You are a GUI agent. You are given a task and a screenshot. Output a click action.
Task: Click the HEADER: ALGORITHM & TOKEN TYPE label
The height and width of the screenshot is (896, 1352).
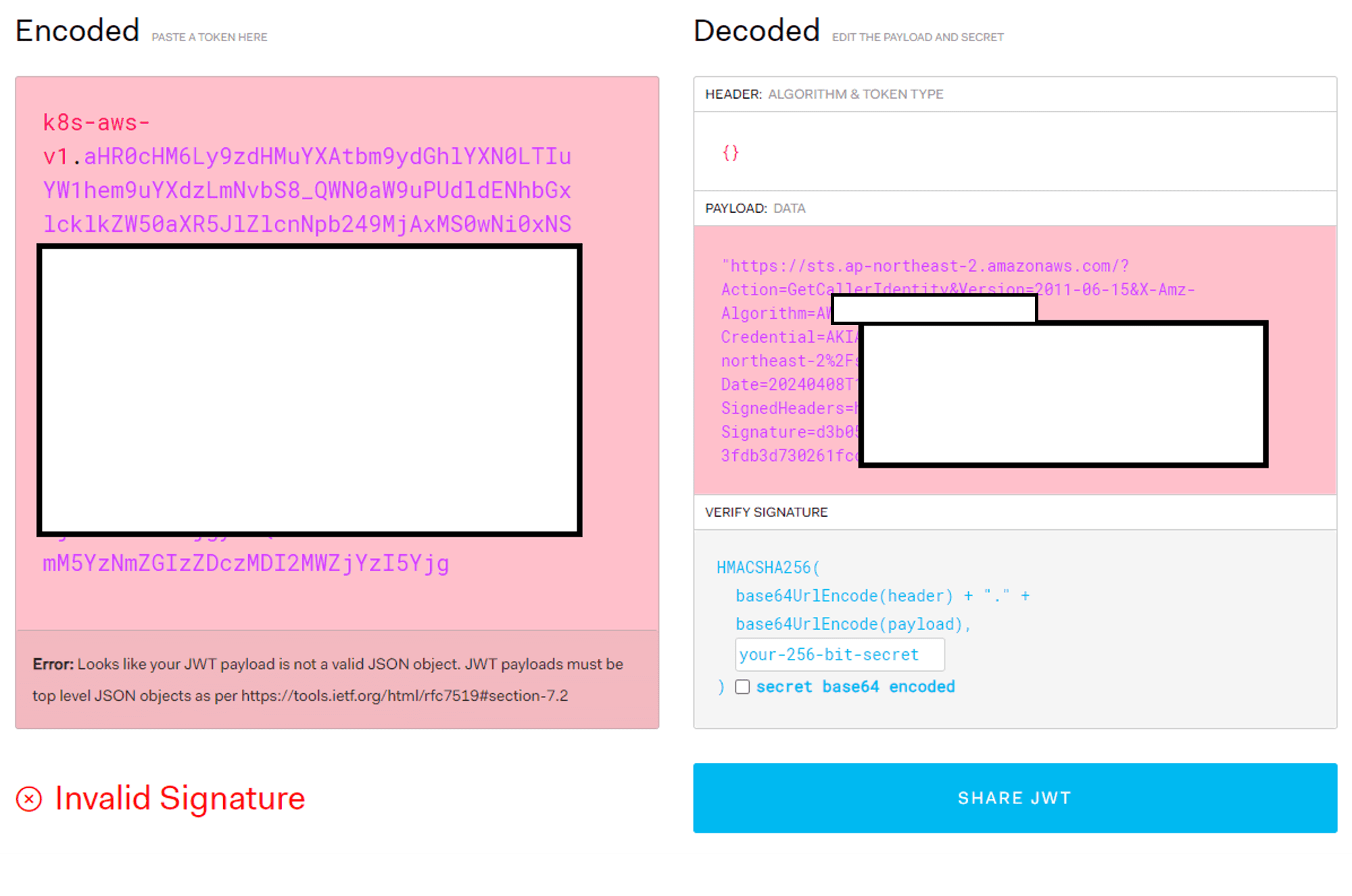pyautogui.click(x=823, y=94)
